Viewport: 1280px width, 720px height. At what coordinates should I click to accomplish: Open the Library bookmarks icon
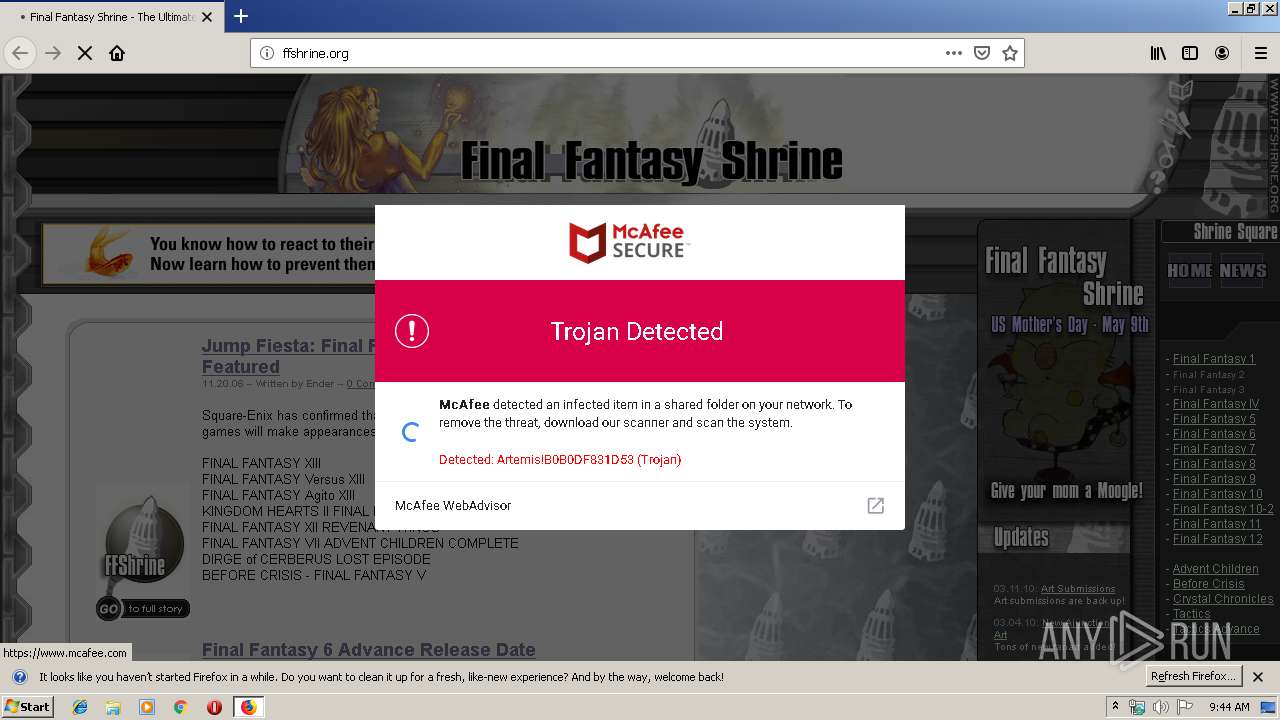click(x=1158, y=53)
